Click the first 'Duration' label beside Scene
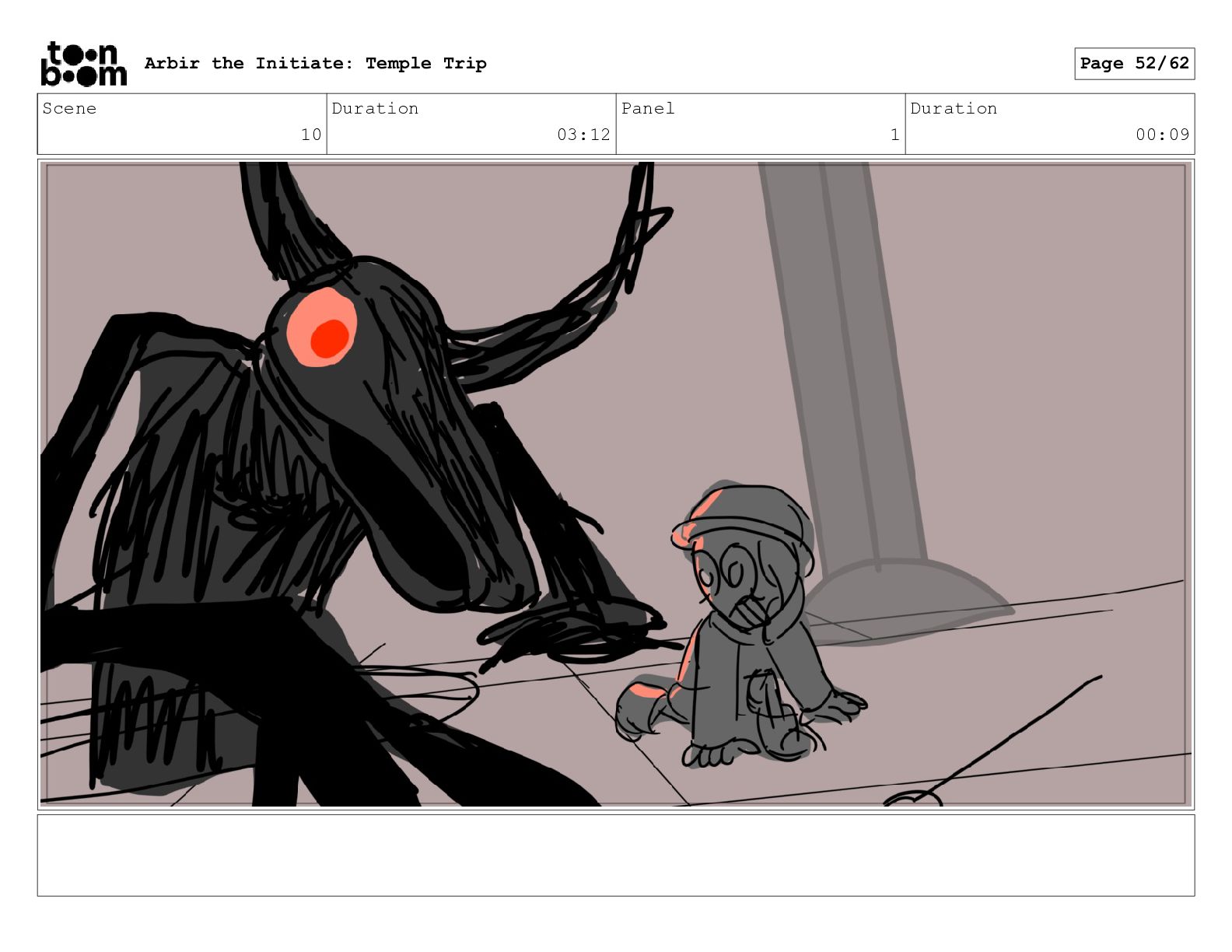The image size is (1232, 952). (375, 108)
